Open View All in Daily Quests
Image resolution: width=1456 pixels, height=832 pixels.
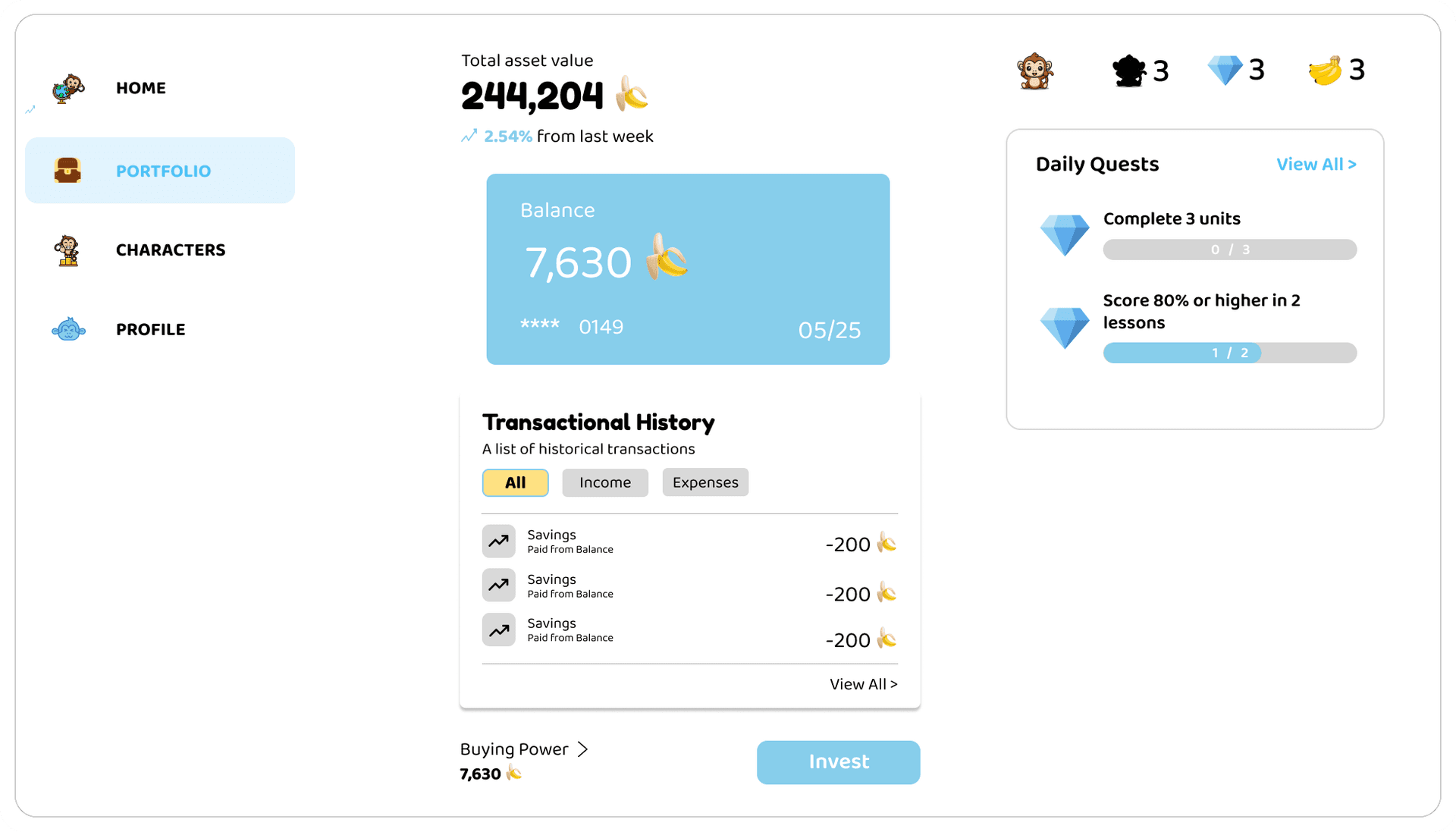click(1316, 165)
